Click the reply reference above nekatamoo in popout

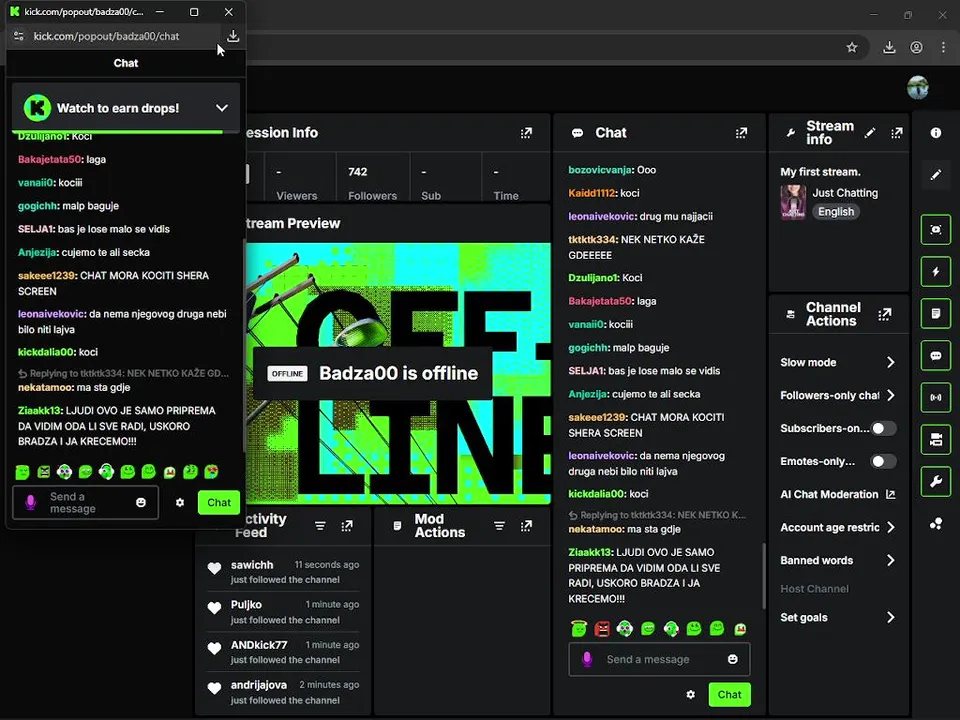click(124, 373)
